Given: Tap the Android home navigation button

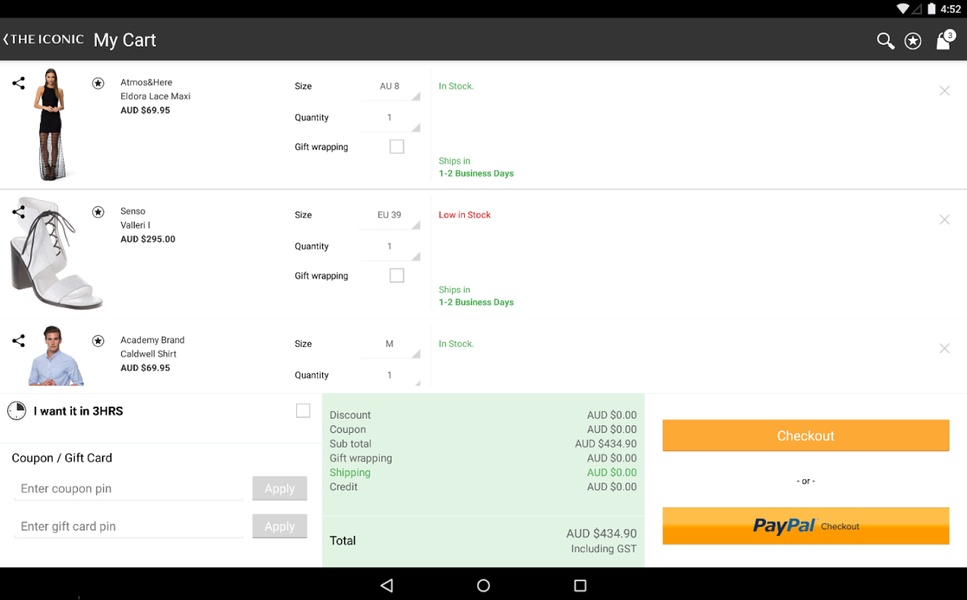Looking at the screenshot, I should 484,585.
